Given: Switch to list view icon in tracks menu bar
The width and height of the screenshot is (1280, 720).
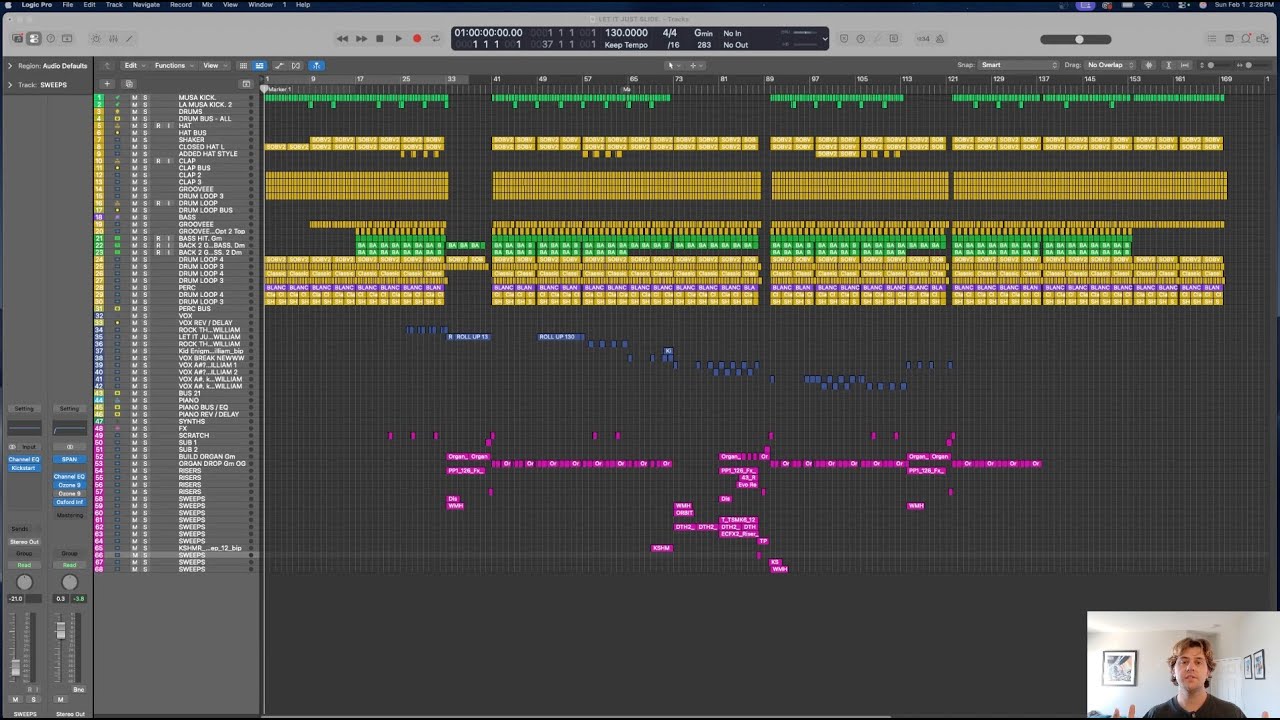Looking at the screenshot, I should coord(259,65).
